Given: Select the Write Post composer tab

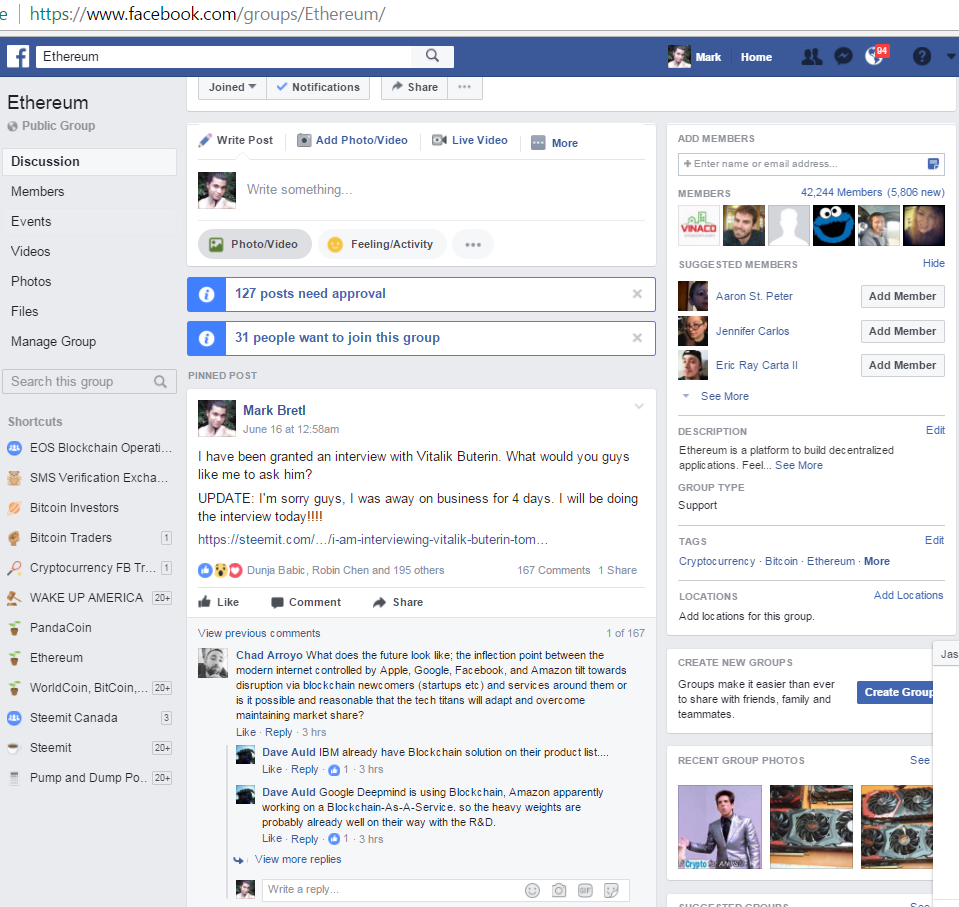Looking at the screenshot, I should 236,141.
